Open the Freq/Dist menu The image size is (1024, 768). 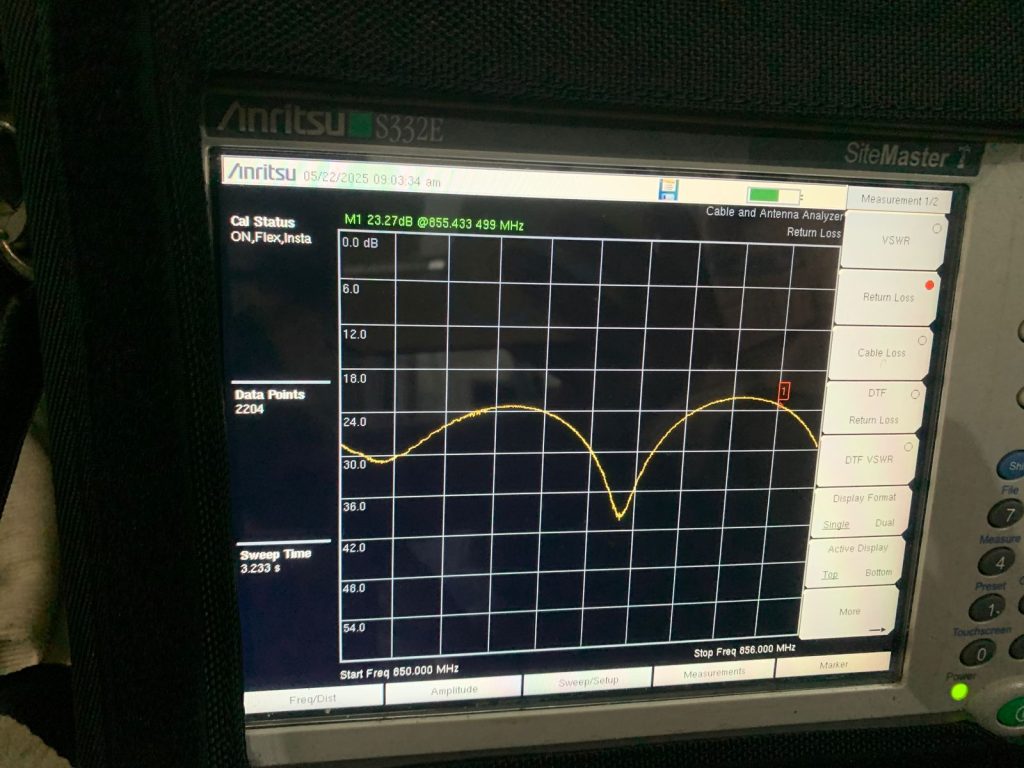pos(313,699)
